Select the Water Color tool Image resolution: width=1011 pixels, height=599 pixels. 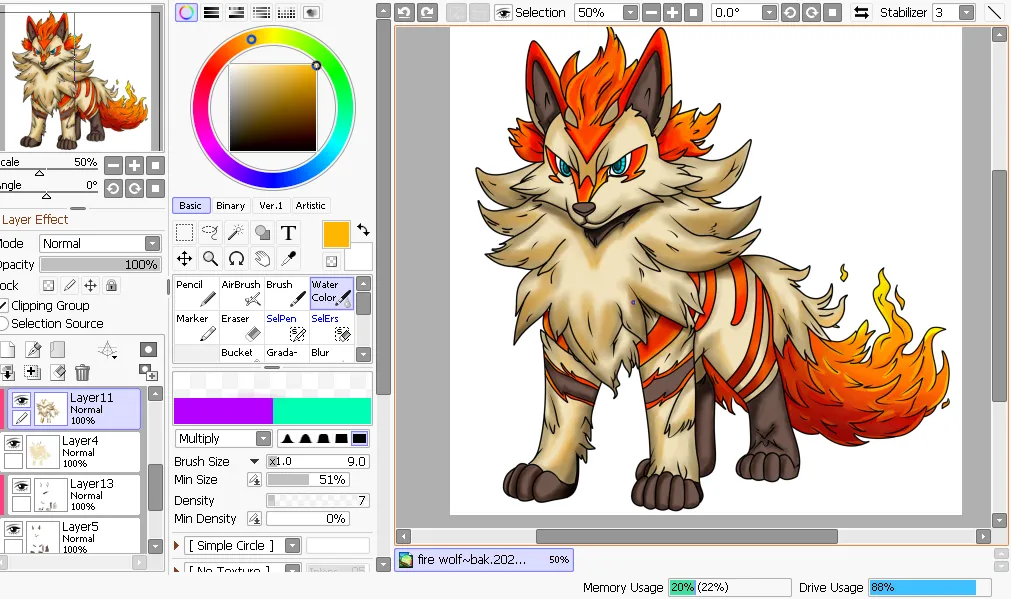click(x=331, y=293)
